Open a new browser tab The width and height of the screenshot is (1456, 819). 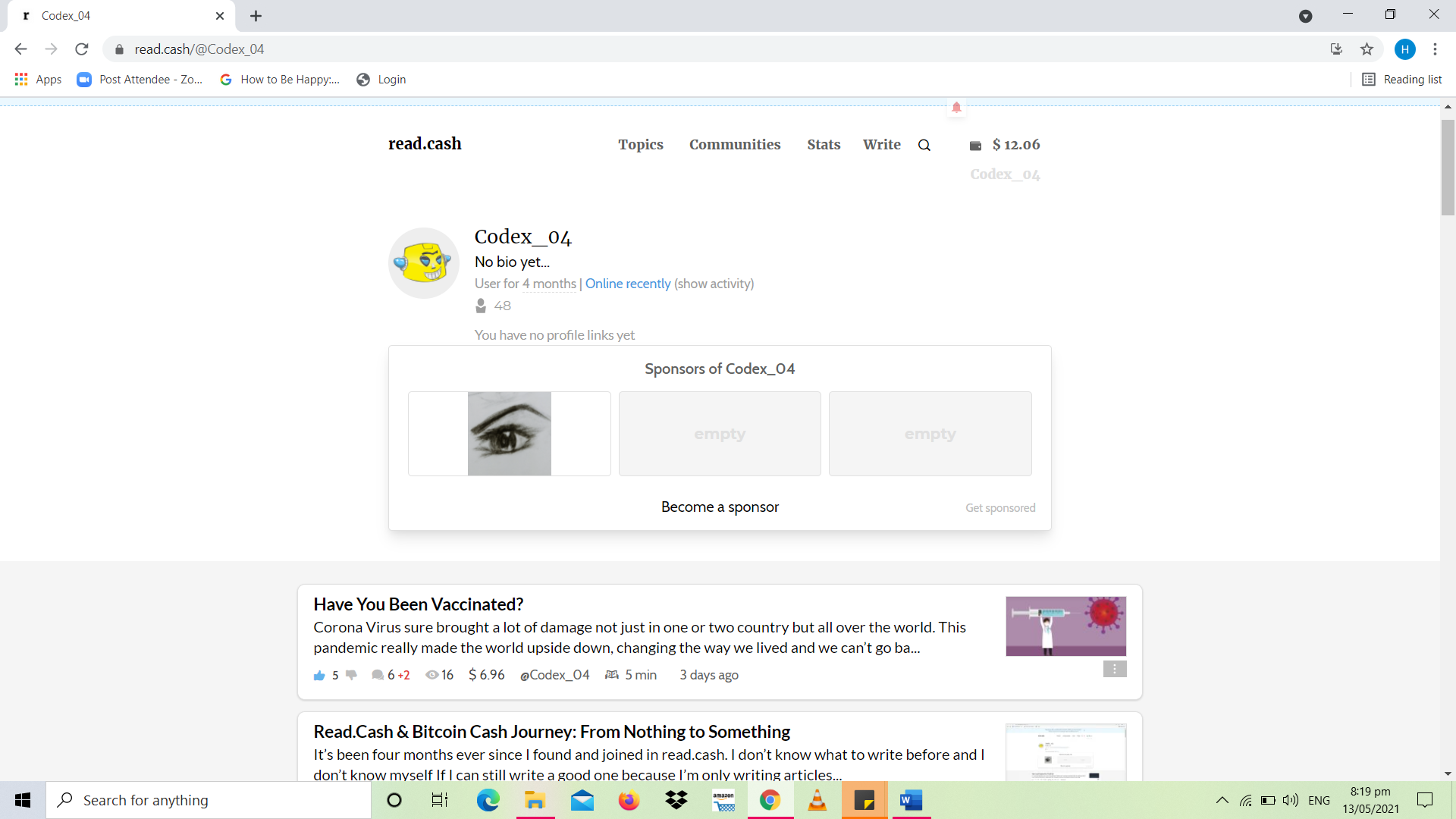tap(256, 16)
